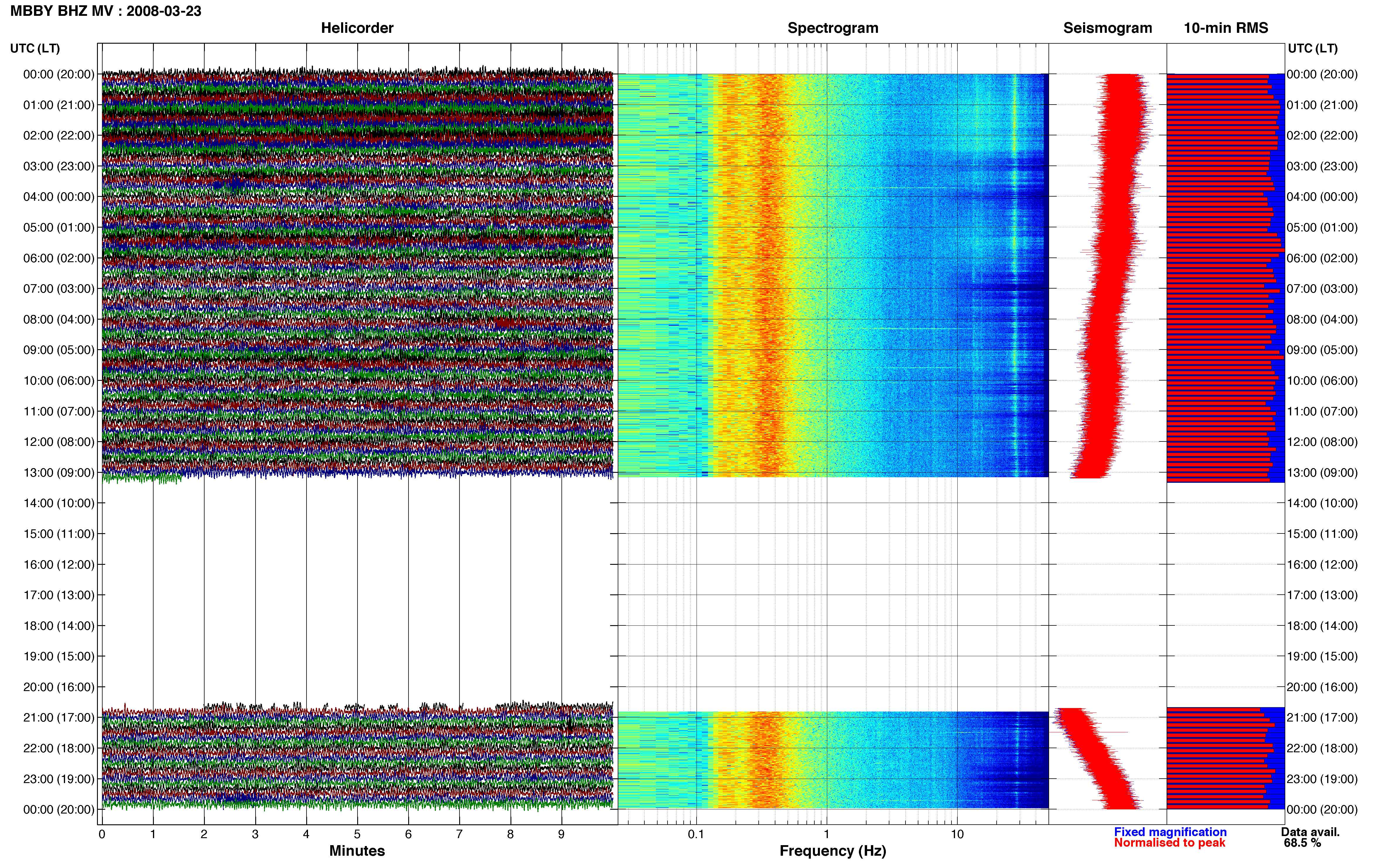Click left time label '15:00 (11:00)'
This screenshot has width=1389, height=868.
[x=59, y=534]
